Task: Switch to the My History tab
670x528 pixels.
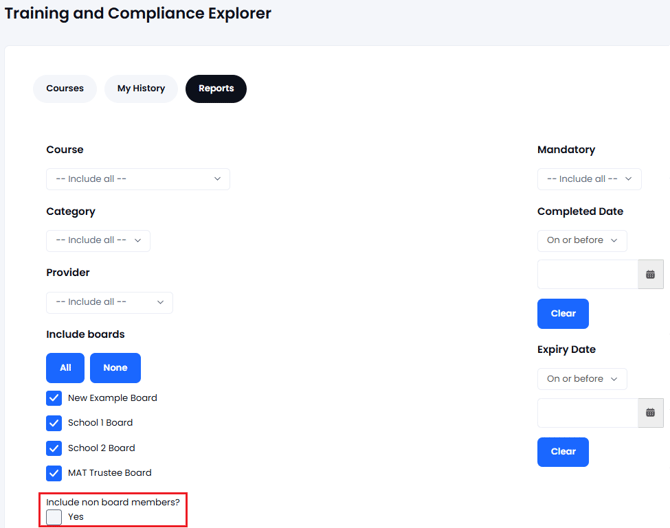Action: tap(141, 88)
